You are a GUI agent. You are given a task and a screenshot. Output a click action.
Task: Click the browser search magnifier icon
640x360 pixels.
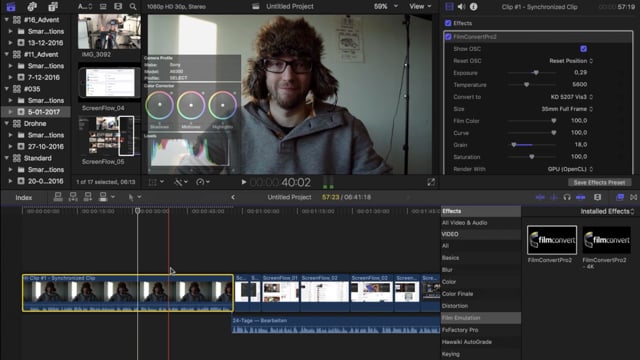pyautogui.click(x=133, y=7)
